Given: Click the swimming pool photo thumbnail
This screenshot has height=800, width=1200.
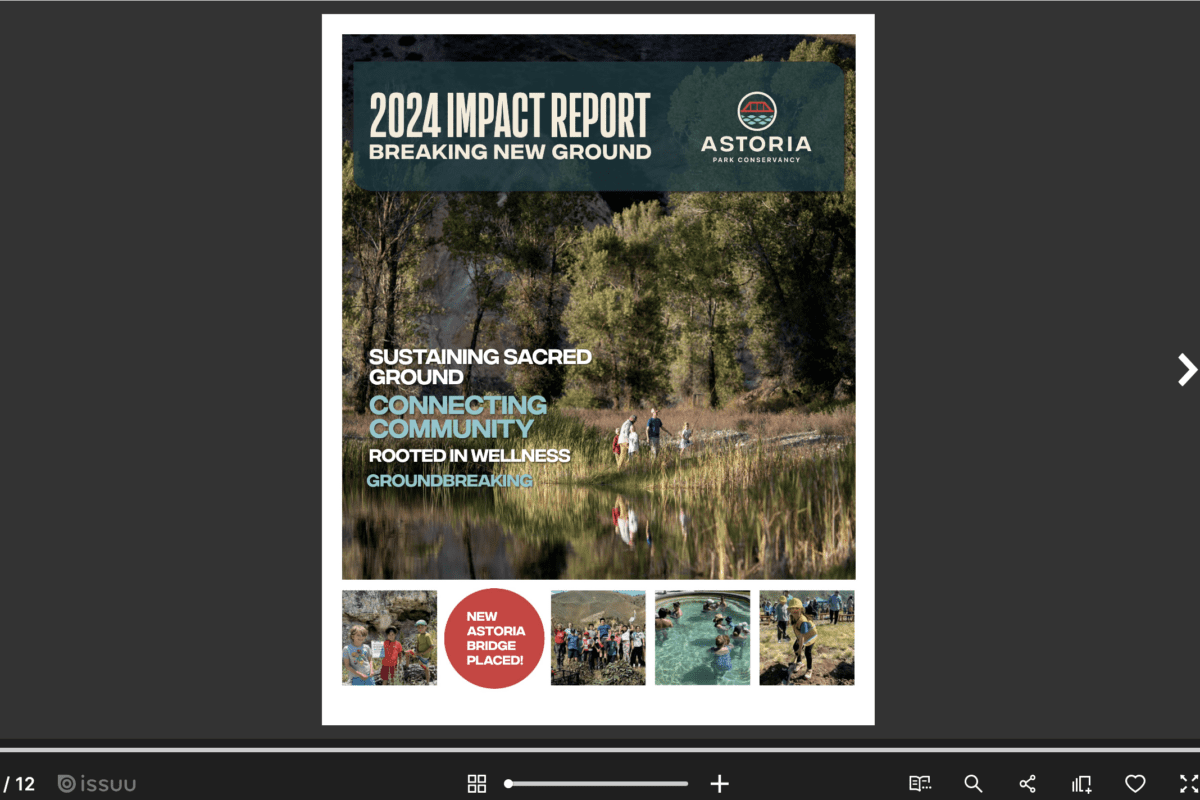Looking at the screenshot, I should click(x=702, y=638).
